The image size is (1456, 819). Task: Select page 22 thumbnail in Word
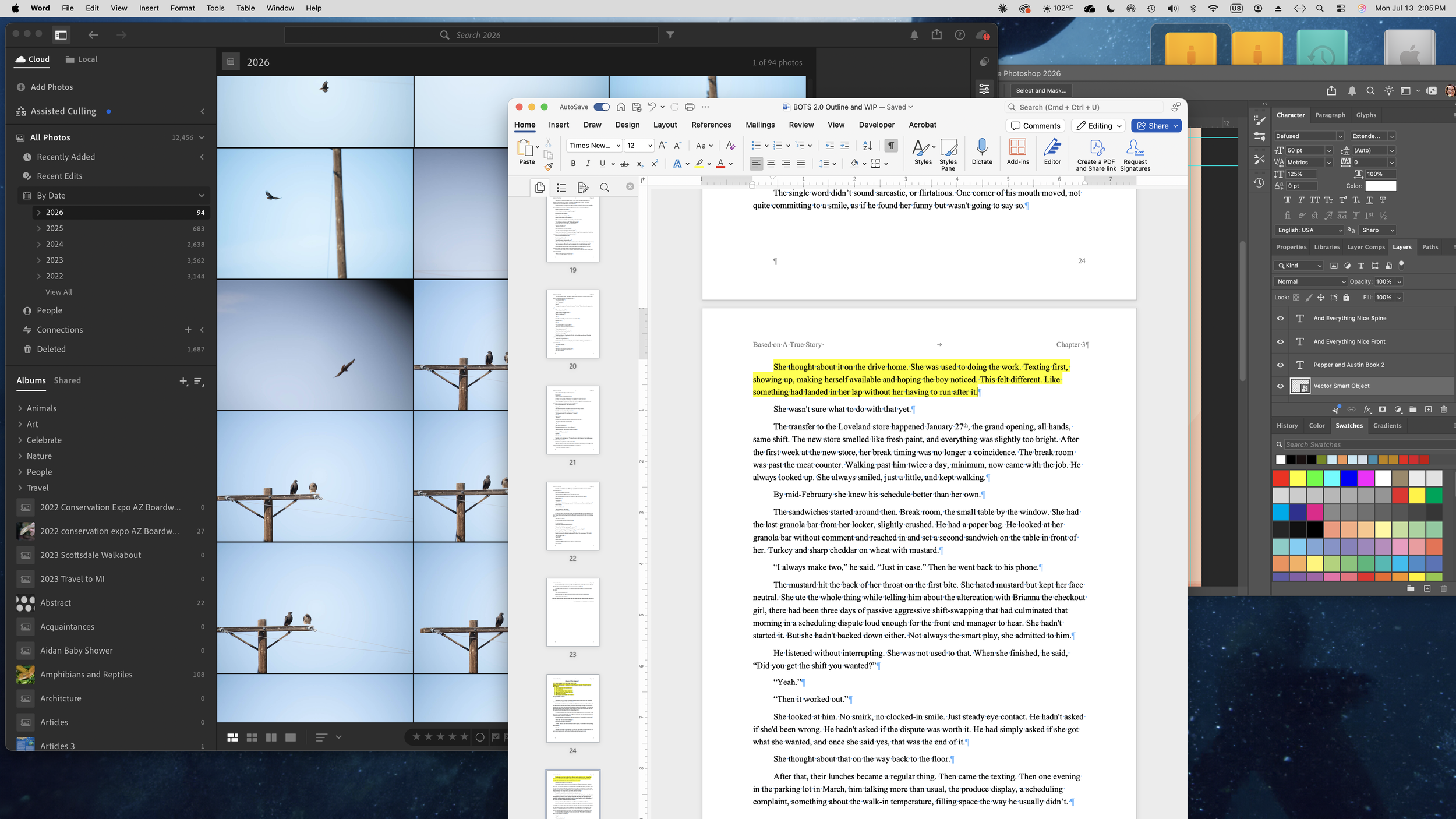point(572,516)
